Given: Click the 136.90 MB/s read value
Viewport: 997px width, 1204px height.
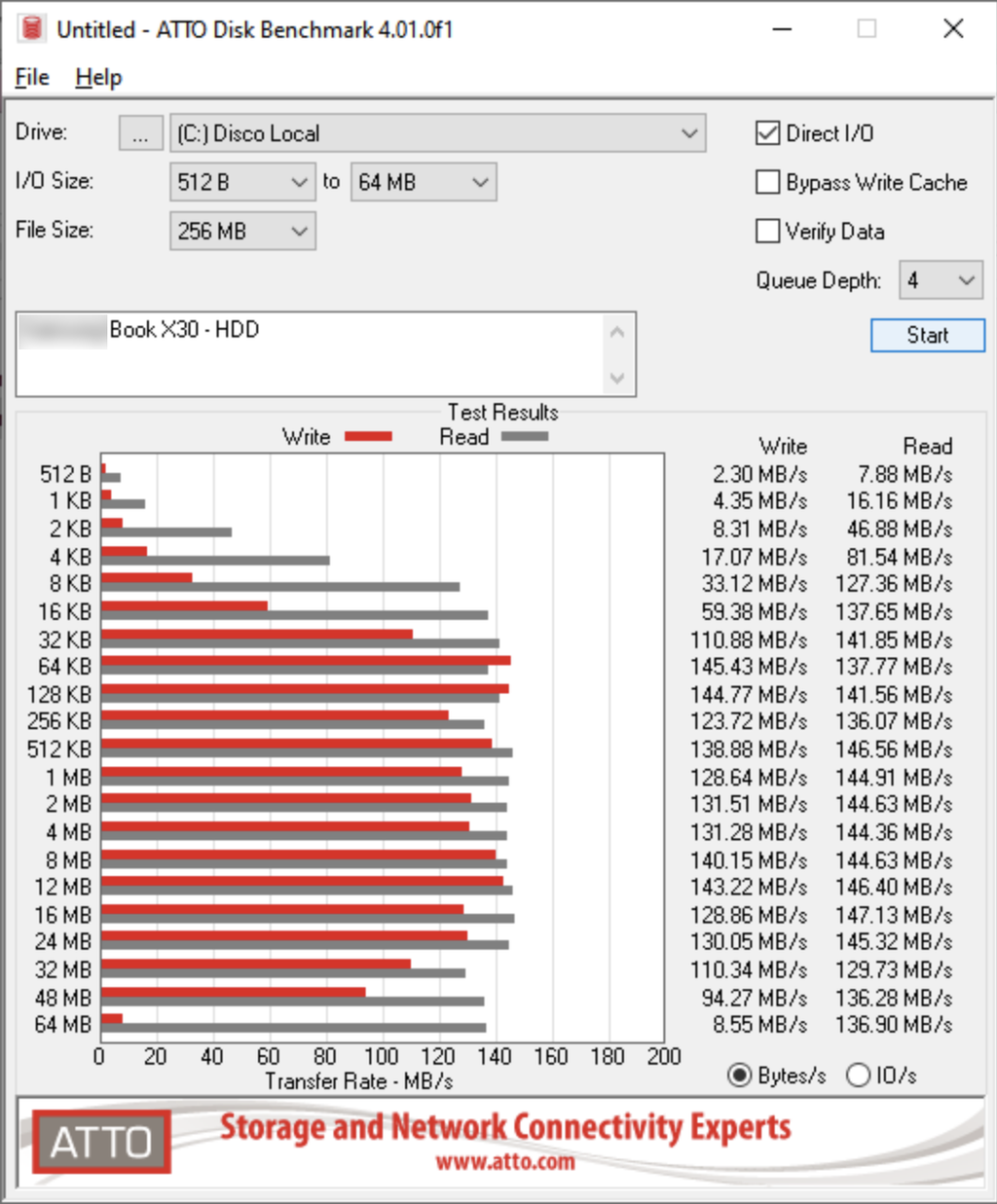Looking at the screenshot, I should pyautogui.click(x=895, y=1025).
